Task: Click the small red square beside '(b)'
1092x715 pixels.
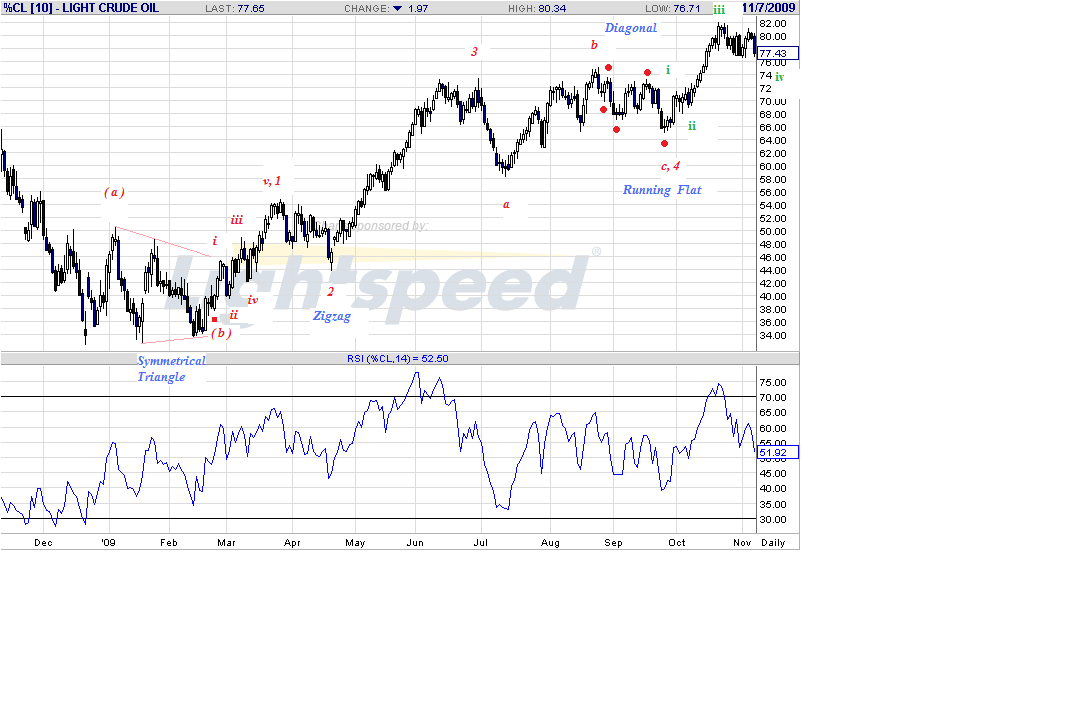Action: (x=214, y=320)
